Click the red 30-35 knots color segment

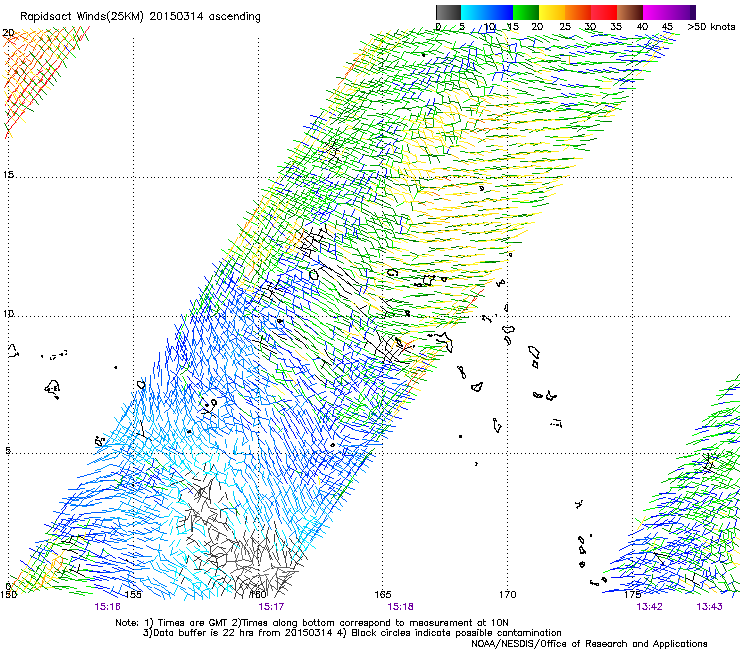604,12
